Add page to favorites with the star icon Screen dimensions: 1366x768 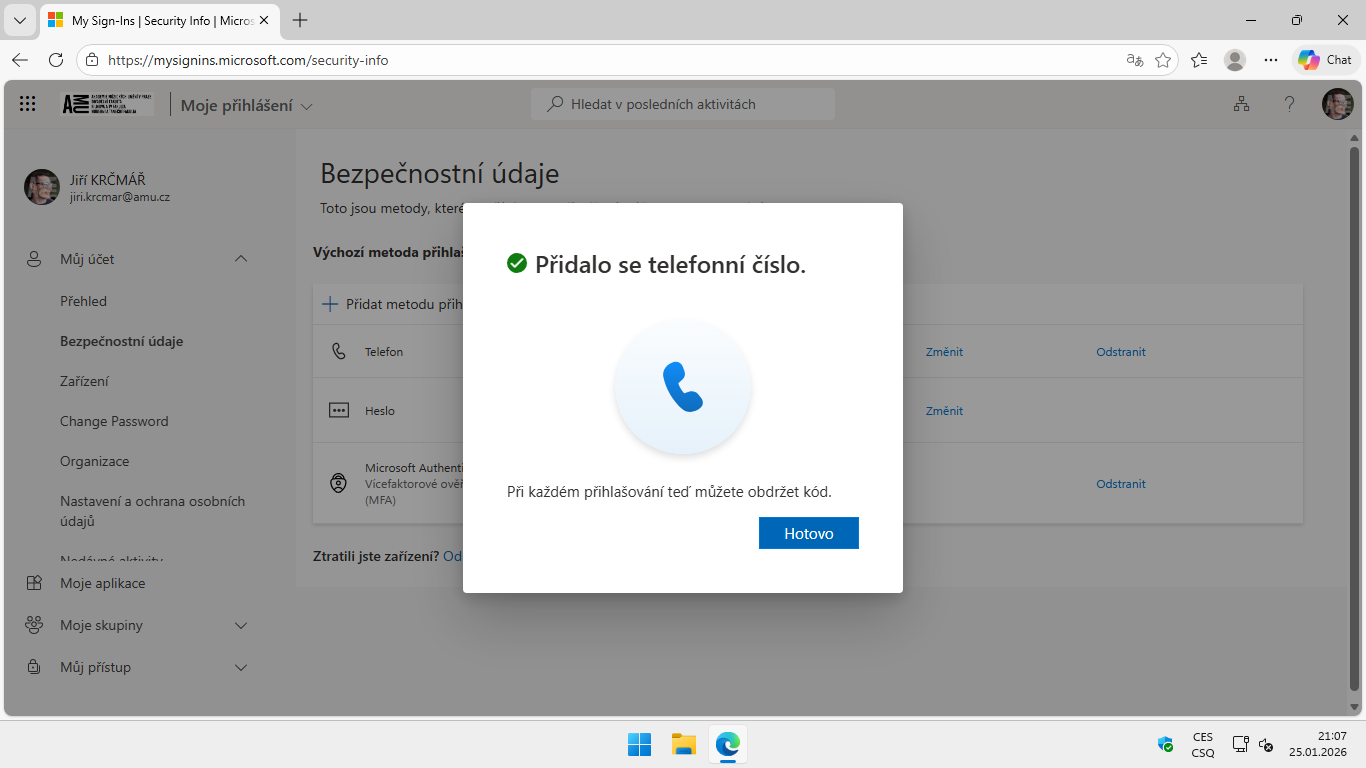click(1163, 60)
